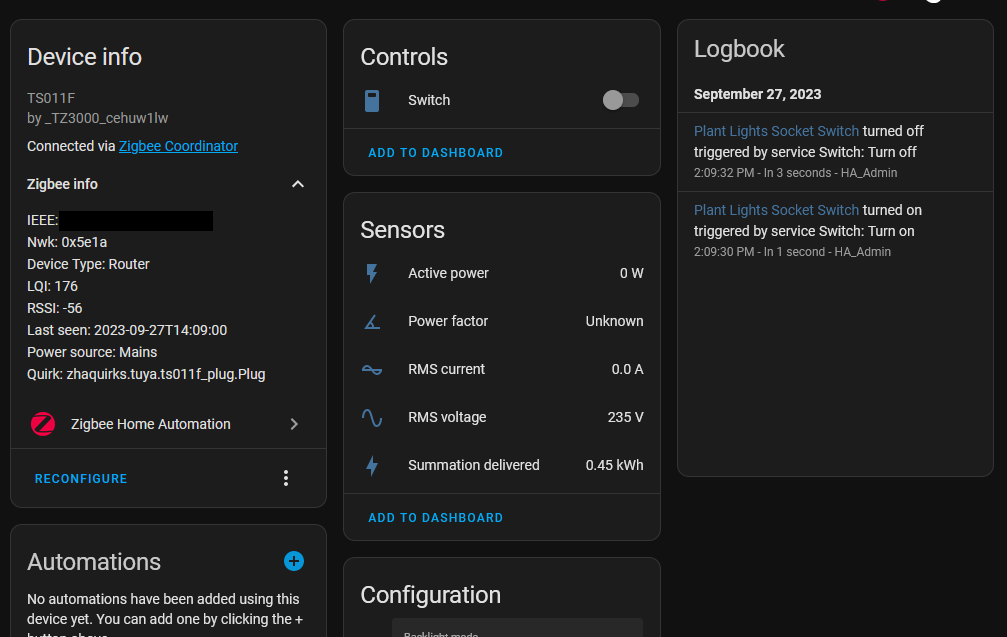Screen dimensions: 1007x637
Task: Click the blue Switch entity icon
Action: [x=374, y=100]
